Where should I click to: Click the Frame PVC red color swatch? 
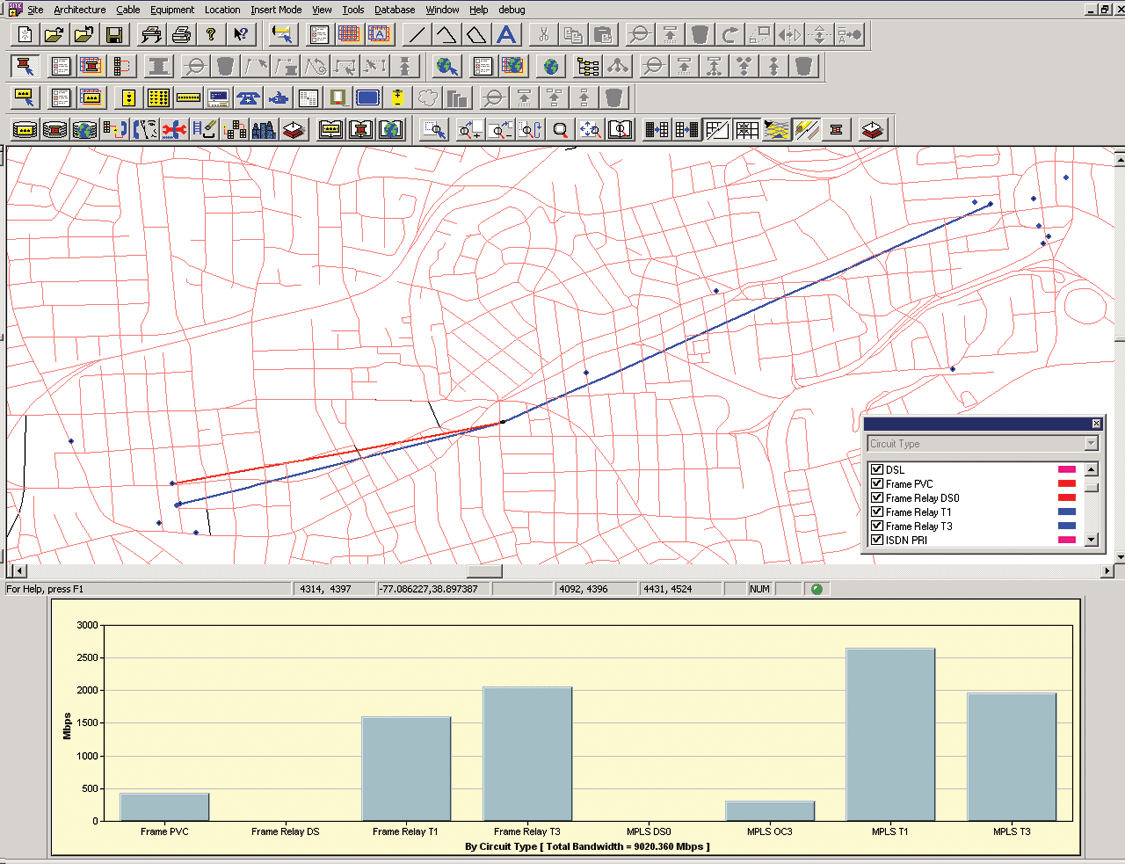point(1066,484)
